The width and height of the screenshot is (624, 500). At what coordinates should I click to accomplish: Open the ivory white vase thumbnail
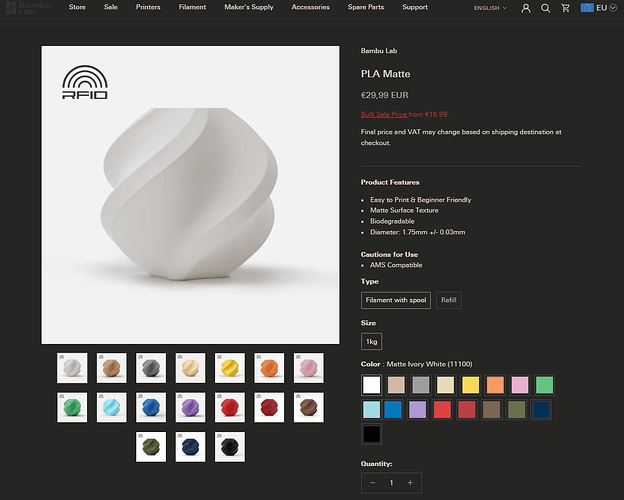(72, 368)
